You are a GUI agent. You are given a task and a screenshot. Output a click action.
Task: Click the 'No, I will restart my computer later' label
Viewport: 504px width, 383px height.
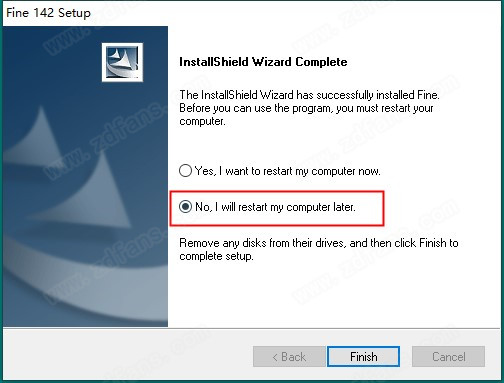(275, 207)
